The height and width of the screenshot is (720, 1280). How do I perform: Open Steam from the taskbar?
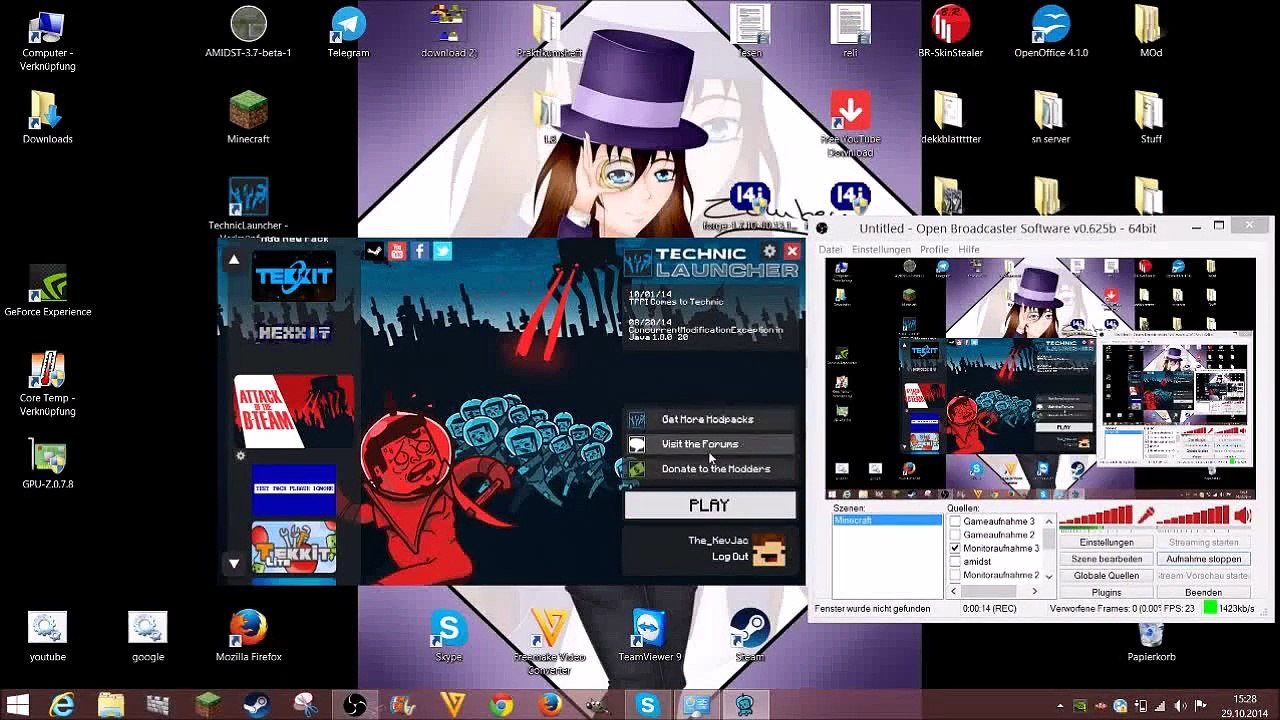256,705
